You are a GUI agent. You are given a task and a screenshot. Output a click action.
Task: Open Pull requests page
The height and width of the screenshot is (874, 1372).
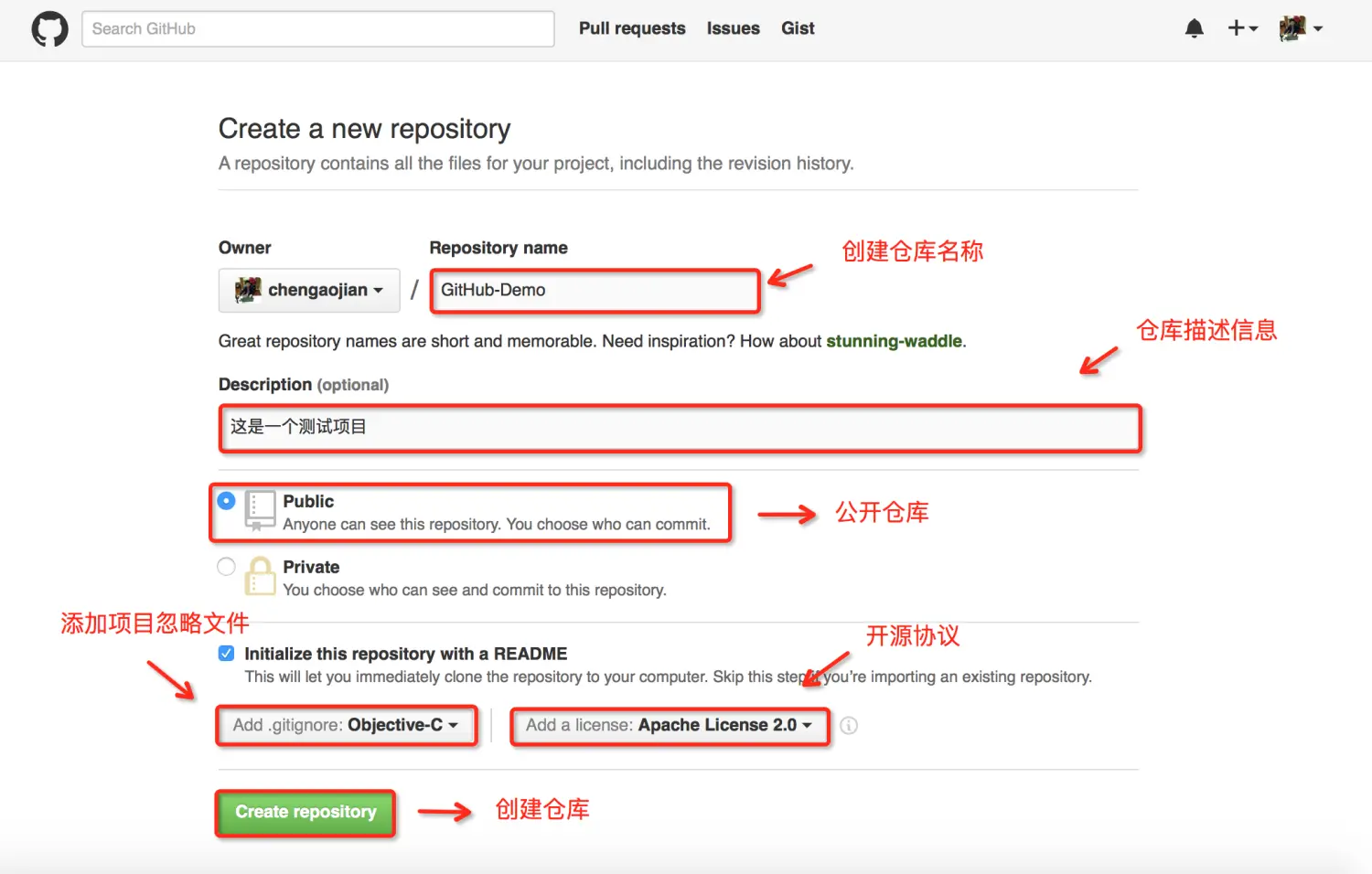(x=632, y=28)
